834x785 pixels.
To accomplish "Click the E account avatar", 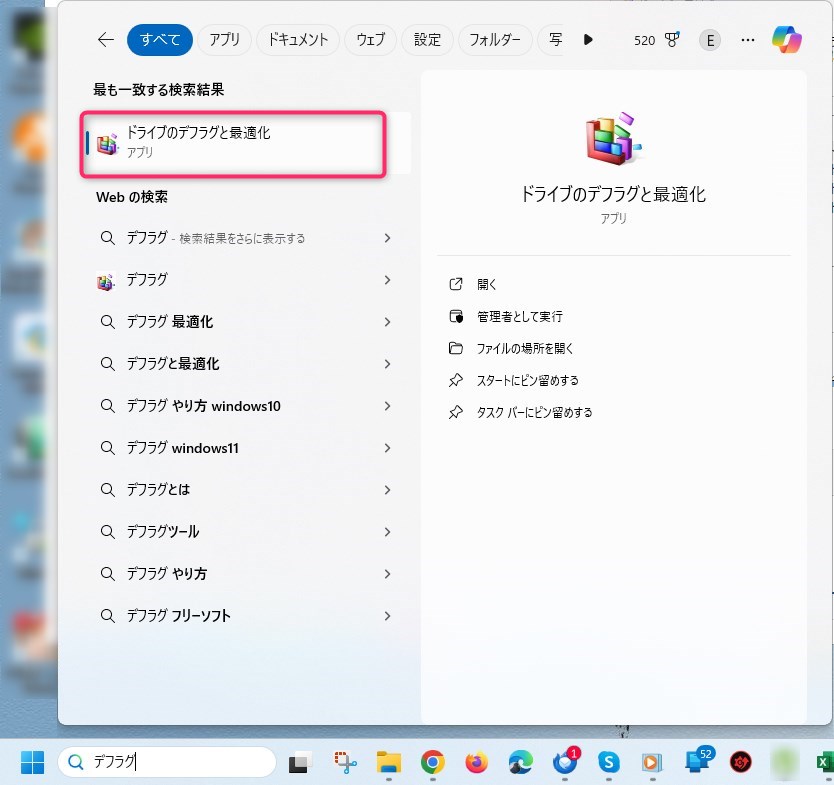I will 710,40.
